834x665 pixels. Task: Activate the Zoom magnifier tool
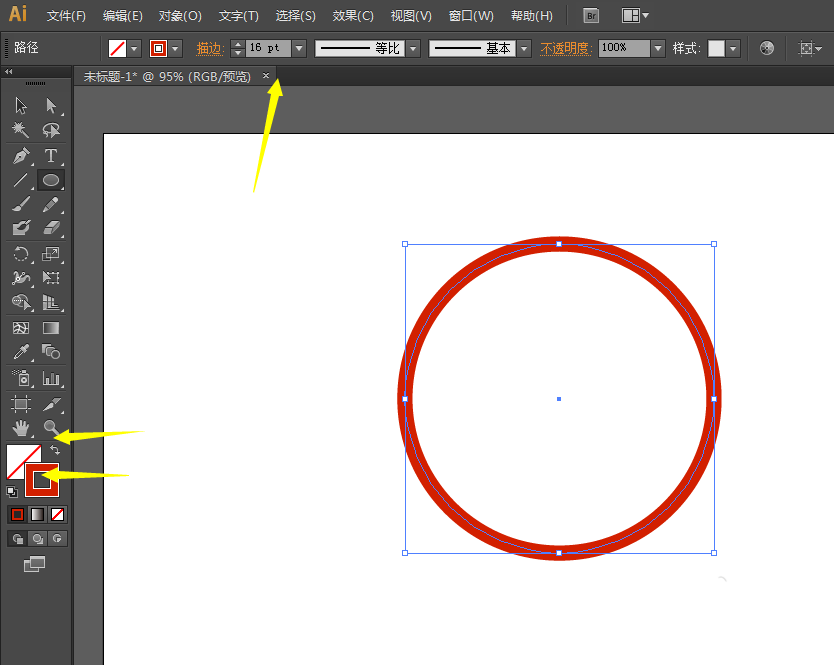pyautogui.click(x=51, y=428)
